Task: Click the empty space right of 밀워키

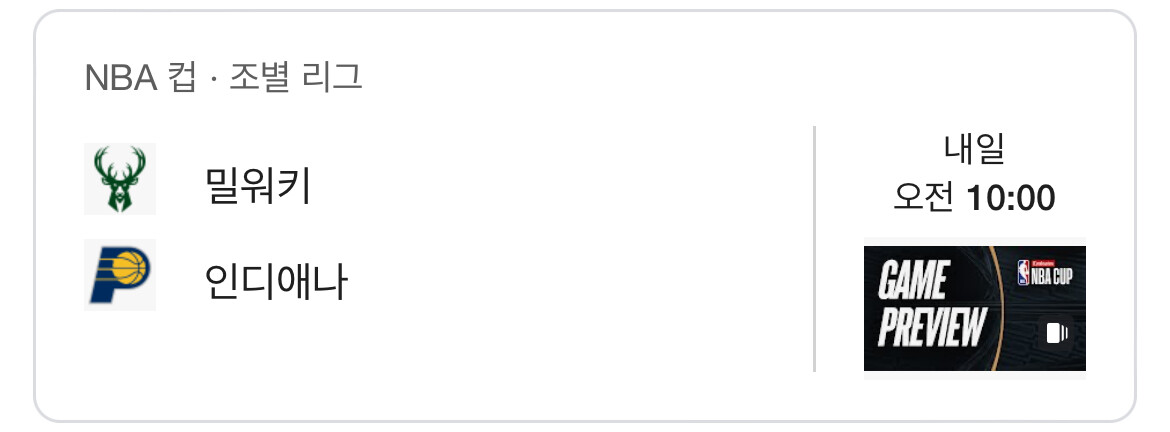Action: coord(550,185)
